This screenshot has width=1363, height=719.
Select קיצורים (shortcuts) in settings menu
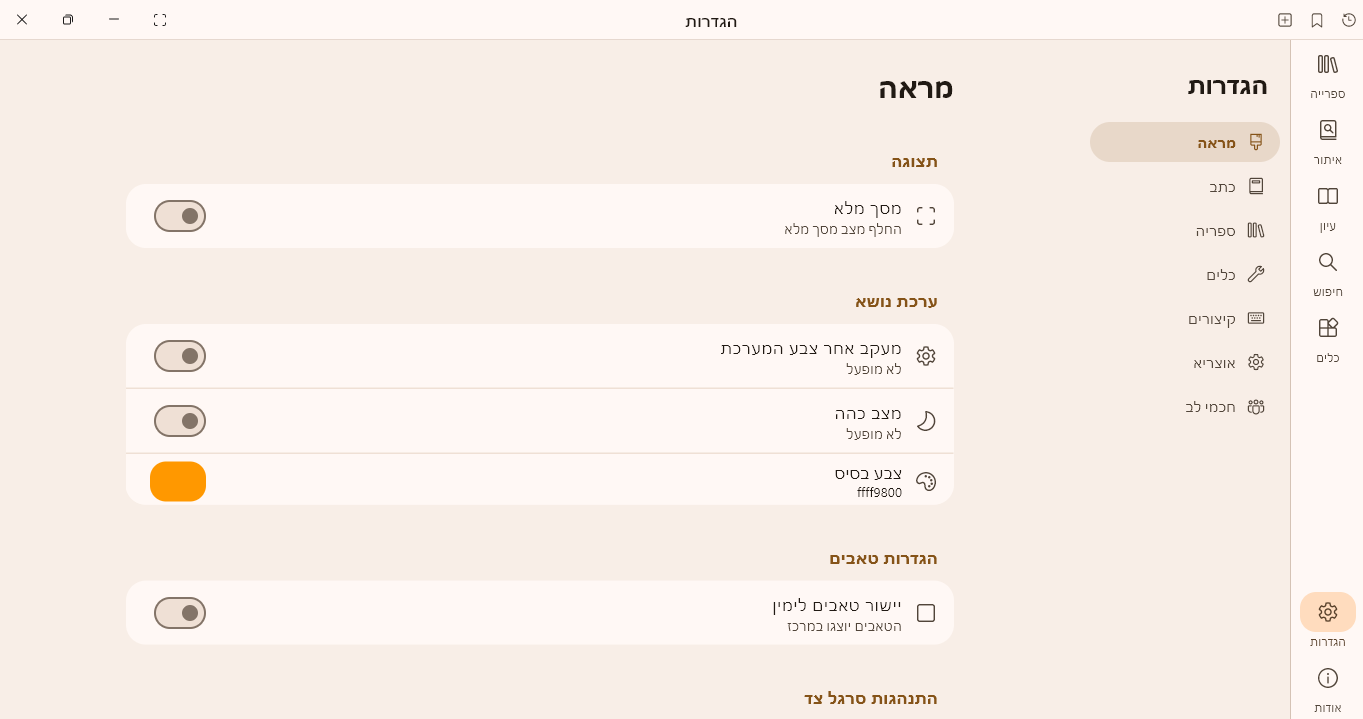[1212, 319]
